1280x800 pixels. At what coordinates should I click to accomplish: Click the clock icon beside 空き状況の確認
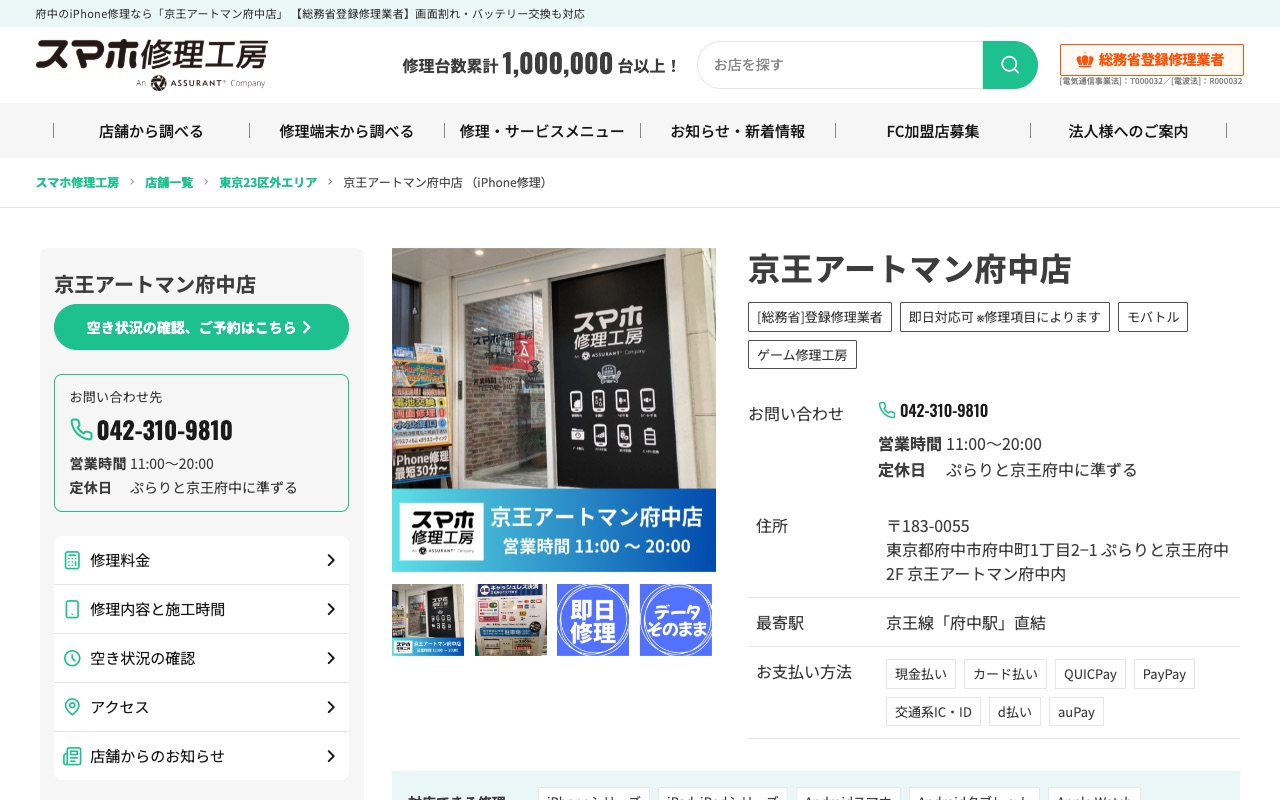coord(72,658)
